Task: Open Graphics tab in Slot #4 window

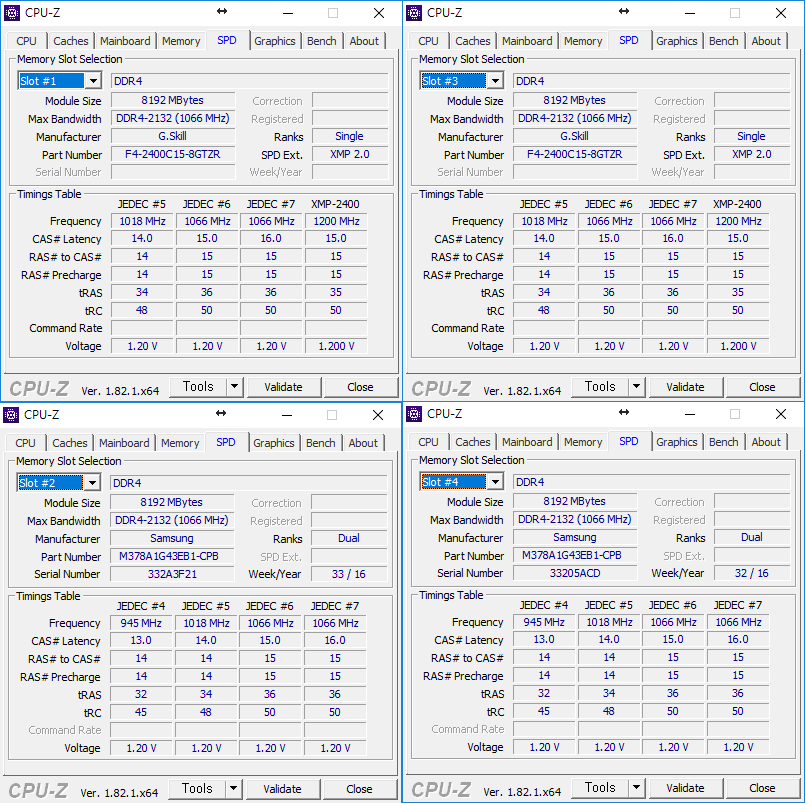Action: pyautogui.click(x=676, y=442)
